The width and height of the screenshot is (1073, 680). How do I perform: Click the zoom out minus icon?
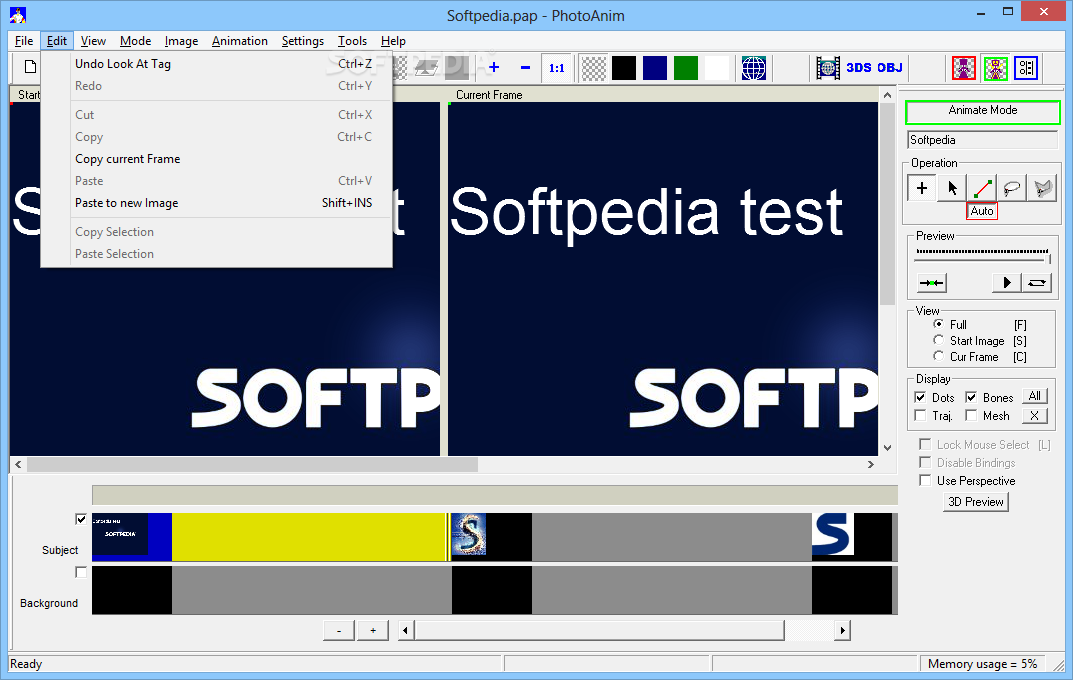(x=526, y=68)
